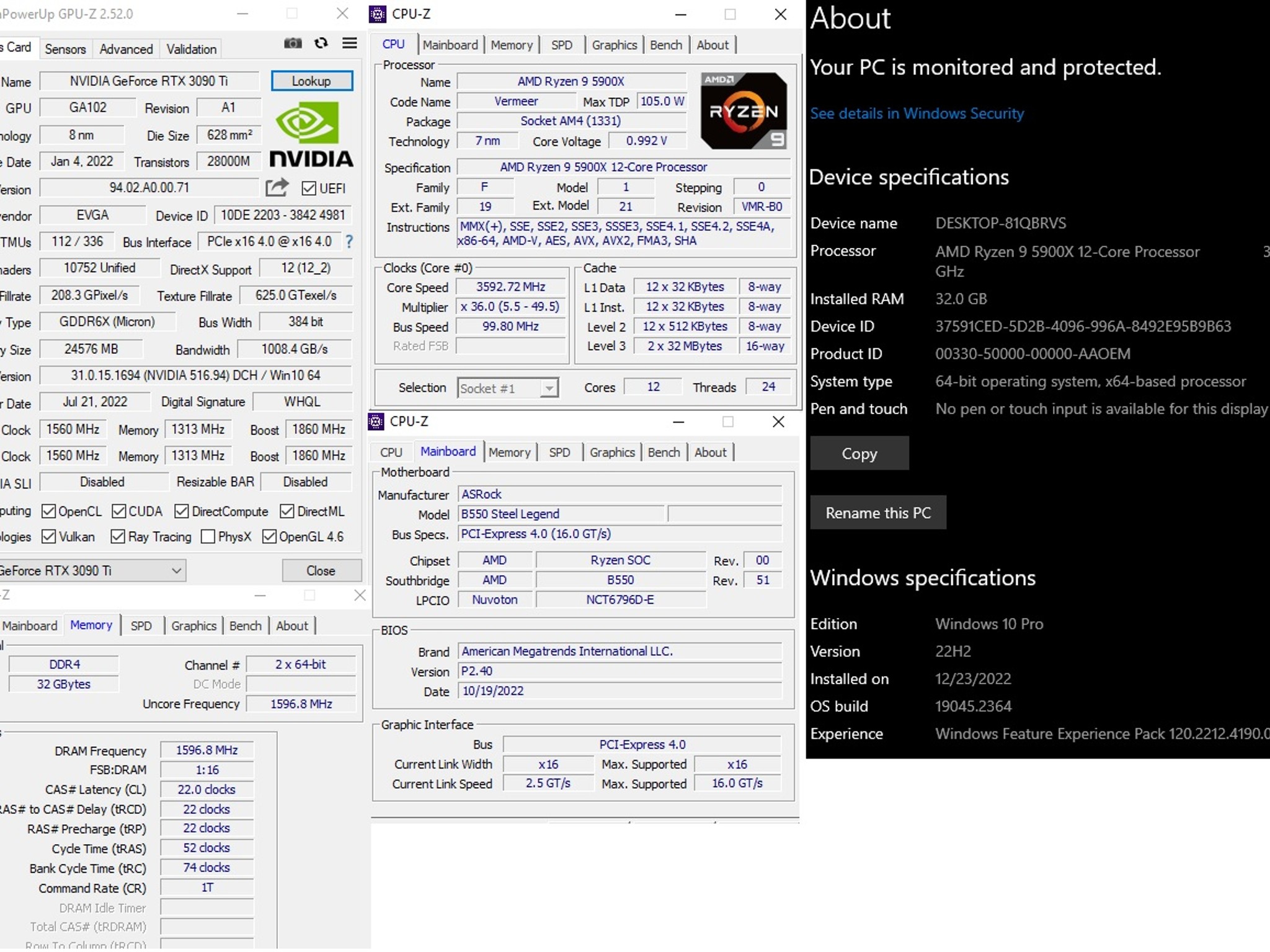Screen dimensions: 1270x952
Task: Open Bench tab in top CPU-Z
Action: (665, 45)
